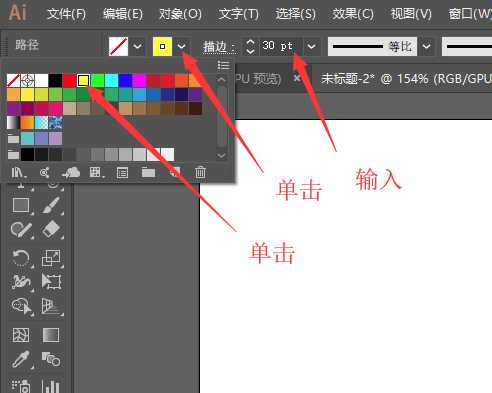Open the stroke color dropdown arrow
The height and width of the screenshot is (393, 492).
181,46
